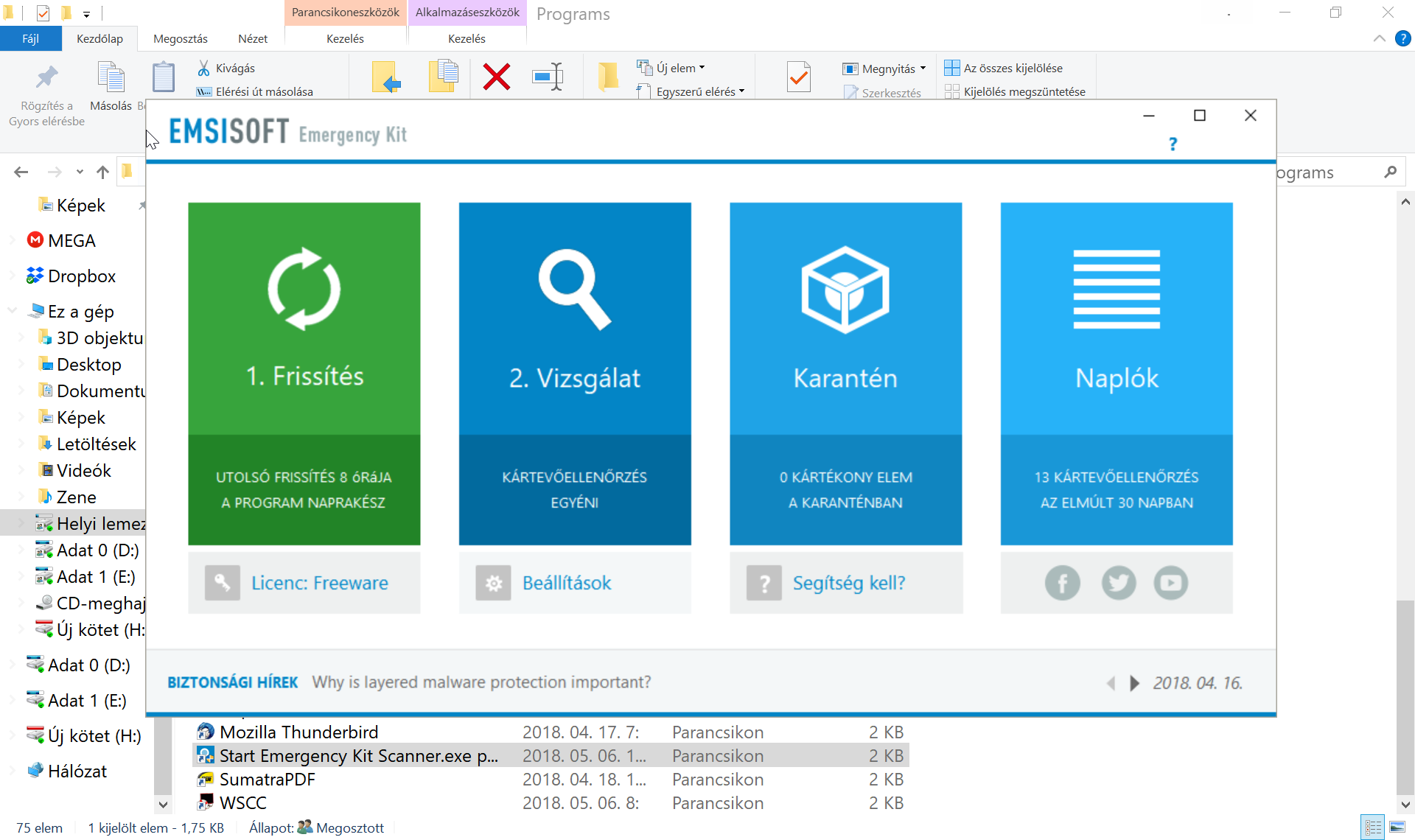Image resolution: width=1415 pixels, height=840 pixels.
Task: Open recent locations dropdown arrow
Action: 80,172
